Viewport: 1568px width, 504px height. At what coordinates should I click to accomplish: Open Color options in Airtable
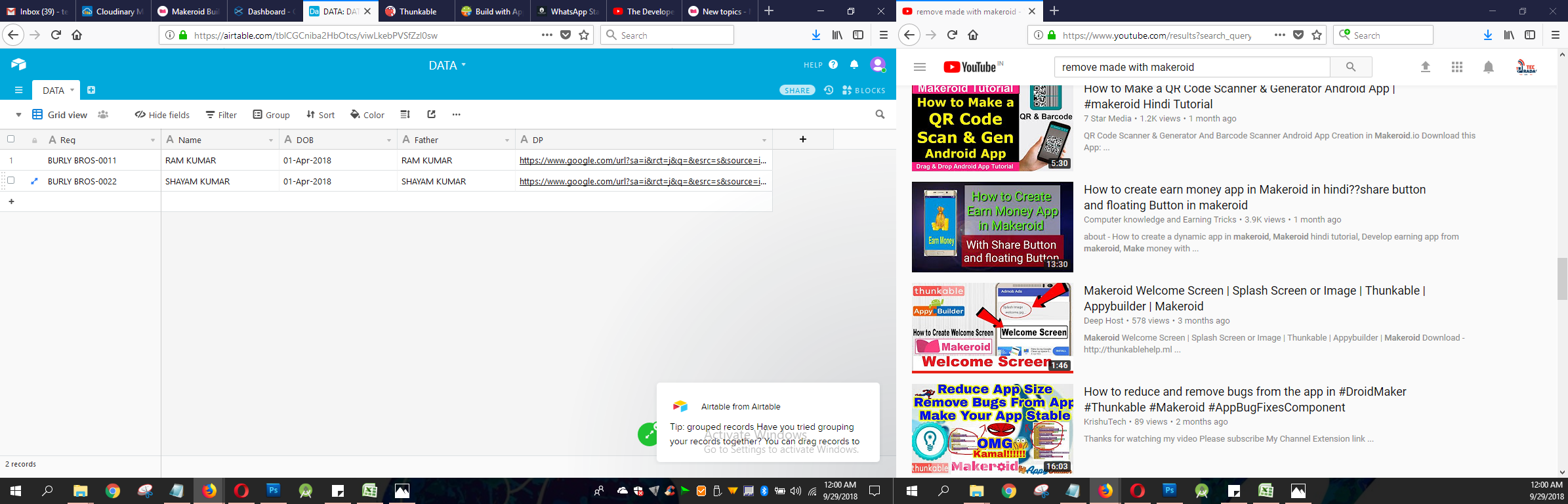pos(367,114)
